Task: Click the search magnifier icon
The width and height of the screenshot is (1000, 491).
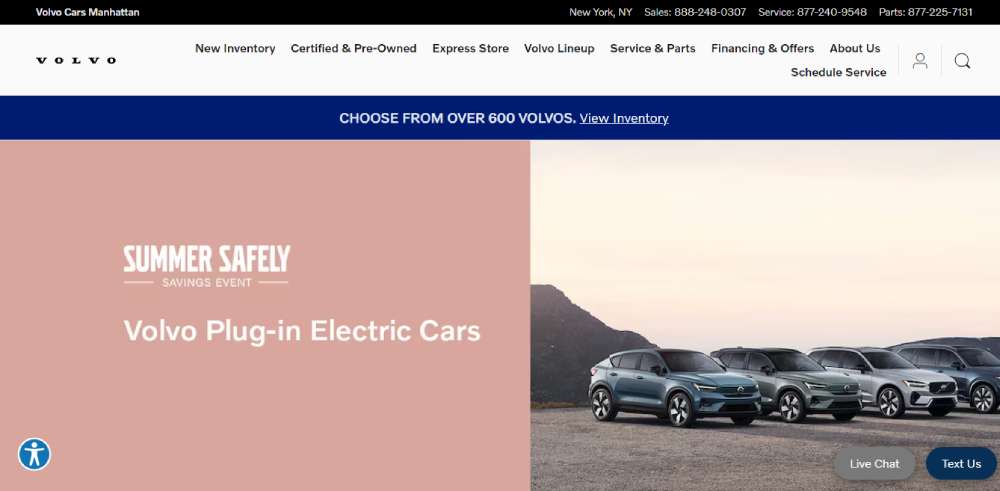Action: [962, 61]
